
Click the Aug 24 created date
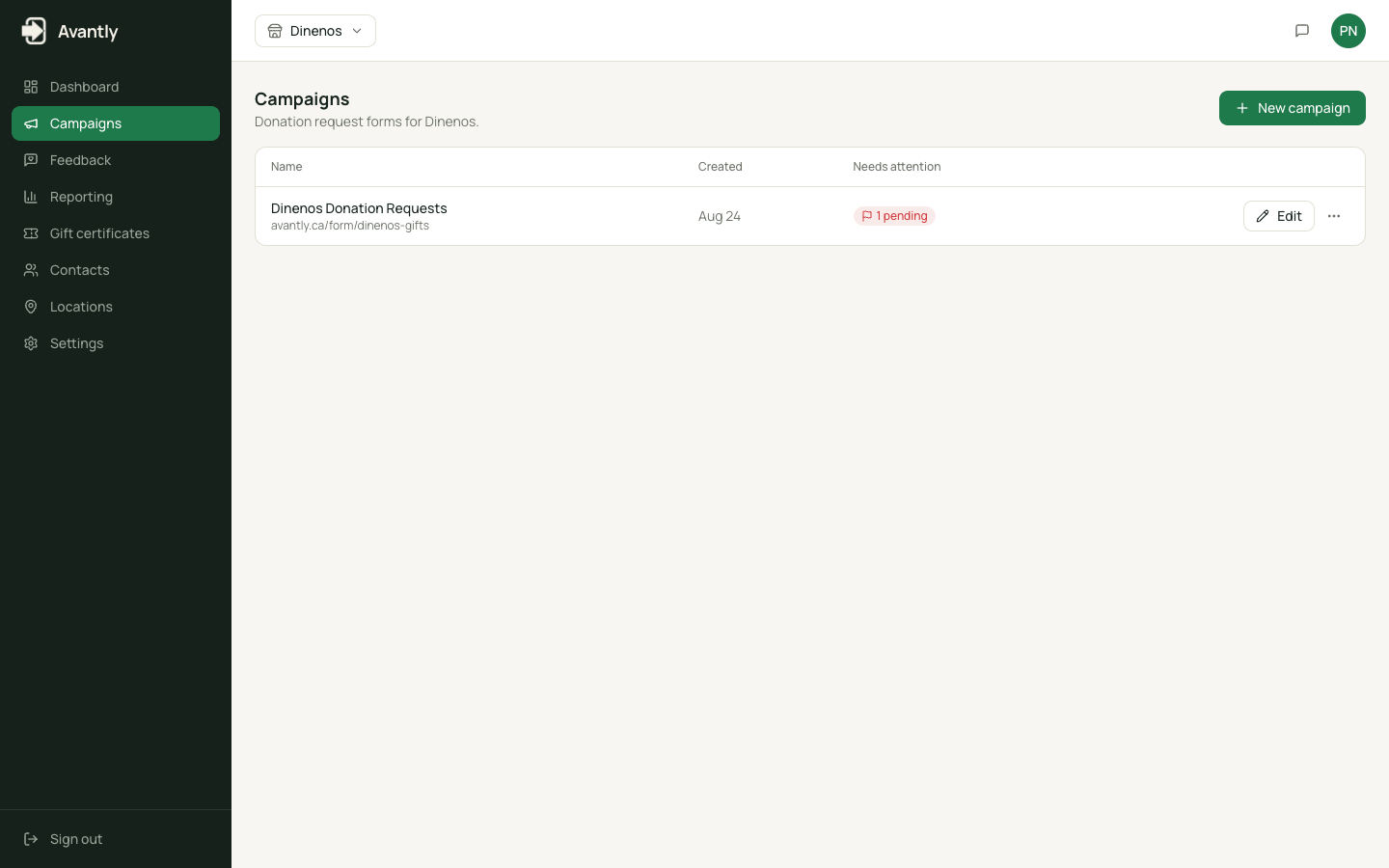coord(720,216)
